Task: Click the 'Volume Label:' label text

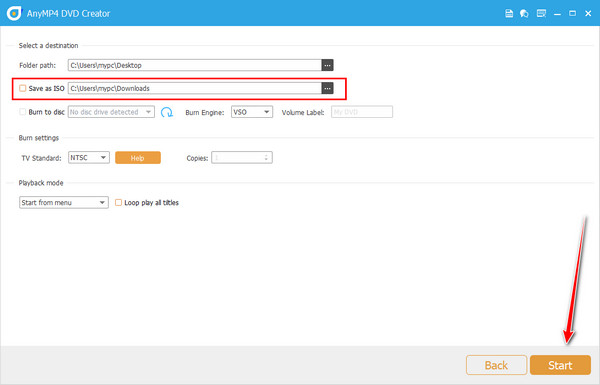Action: point(303,113)
